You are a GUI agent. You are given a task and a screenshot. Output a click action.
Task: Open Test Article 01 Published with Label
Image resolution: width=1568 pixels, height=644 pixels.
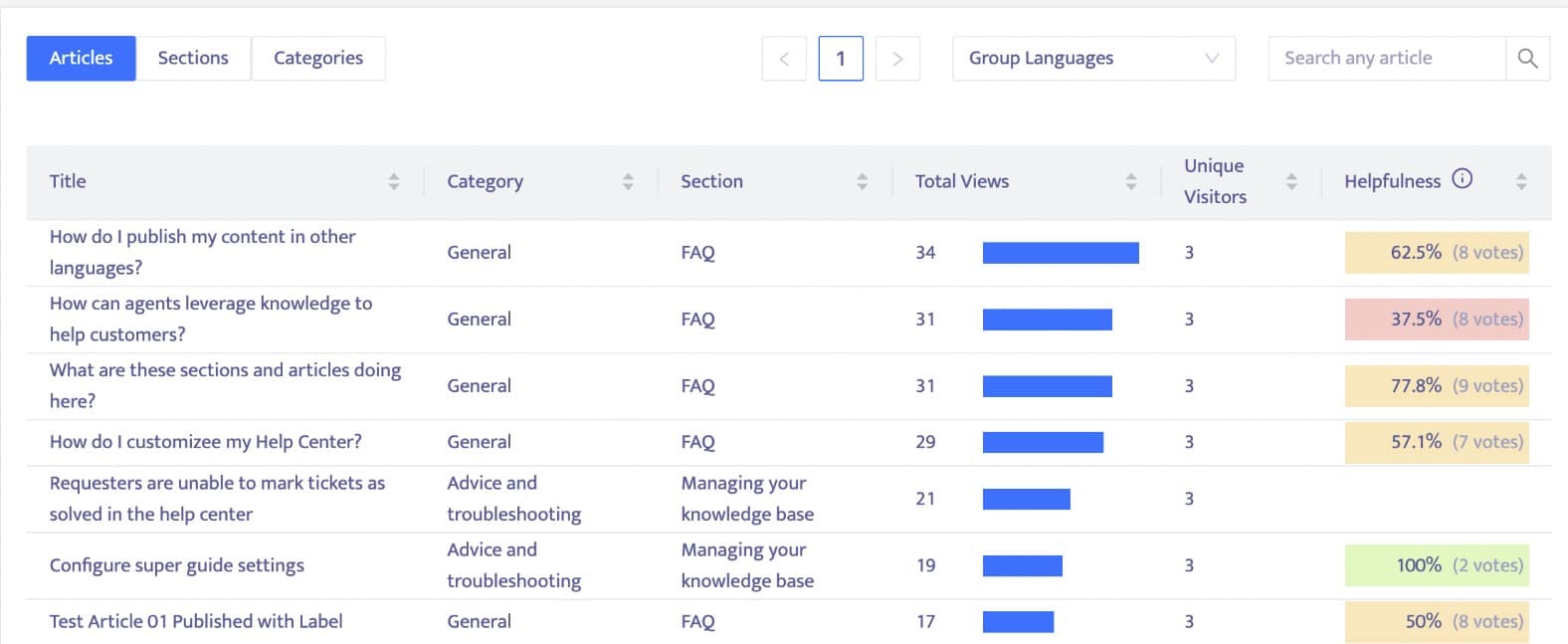point(196,621)
